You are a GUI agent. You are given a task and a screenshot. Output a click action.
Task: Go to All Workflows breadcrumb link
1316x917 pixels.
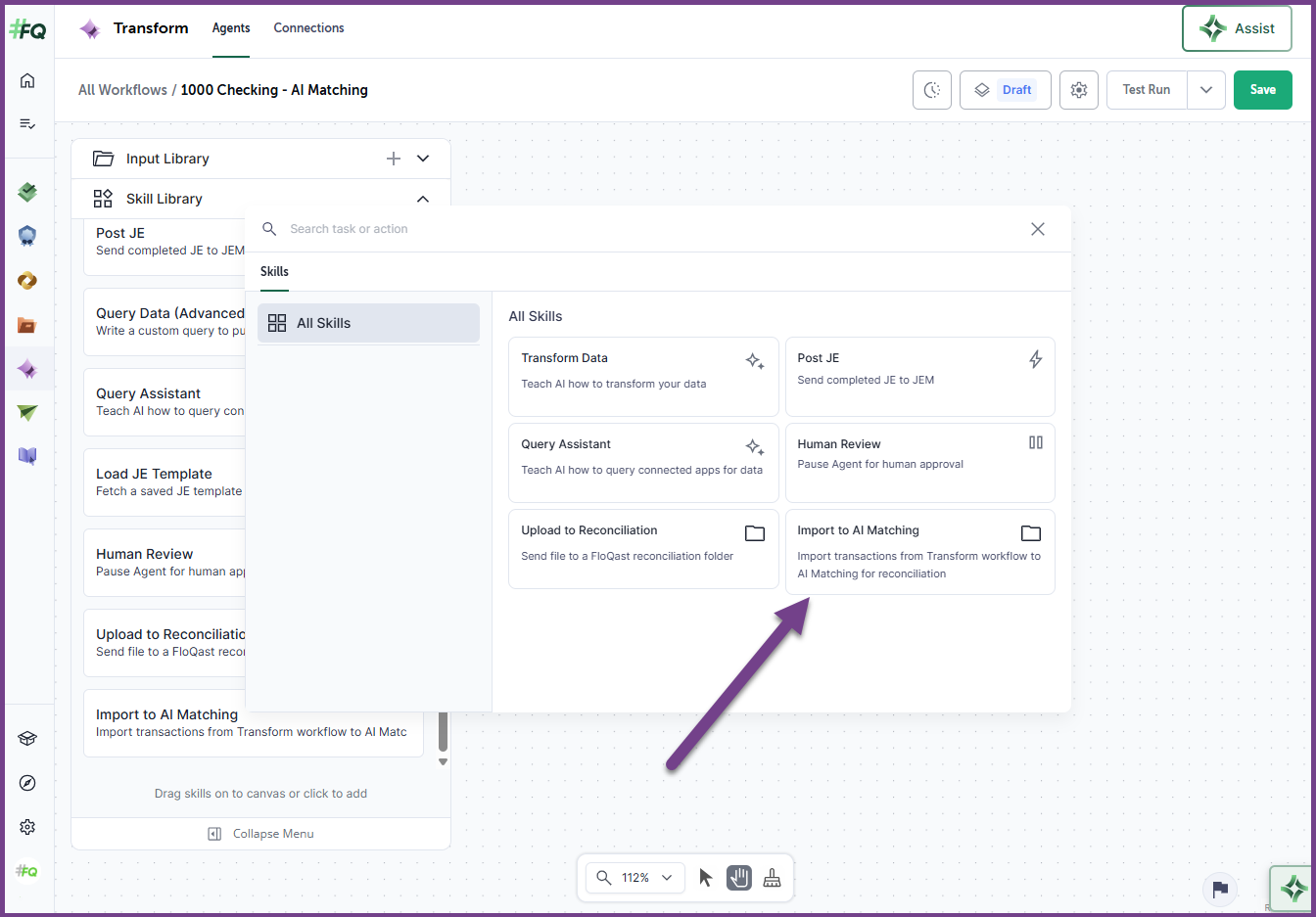(x=122, y=90)
